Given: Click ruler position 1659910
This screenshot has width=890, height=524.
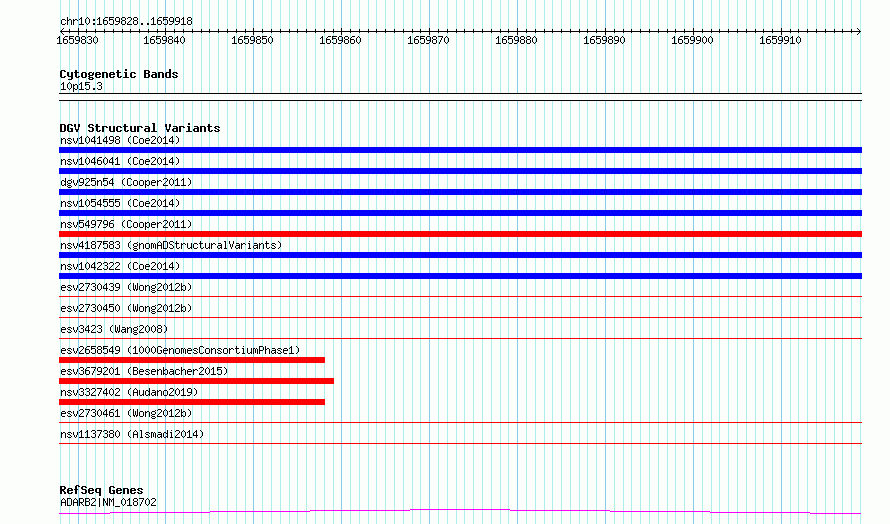Looking at the screenshot, I should [780, 40].
